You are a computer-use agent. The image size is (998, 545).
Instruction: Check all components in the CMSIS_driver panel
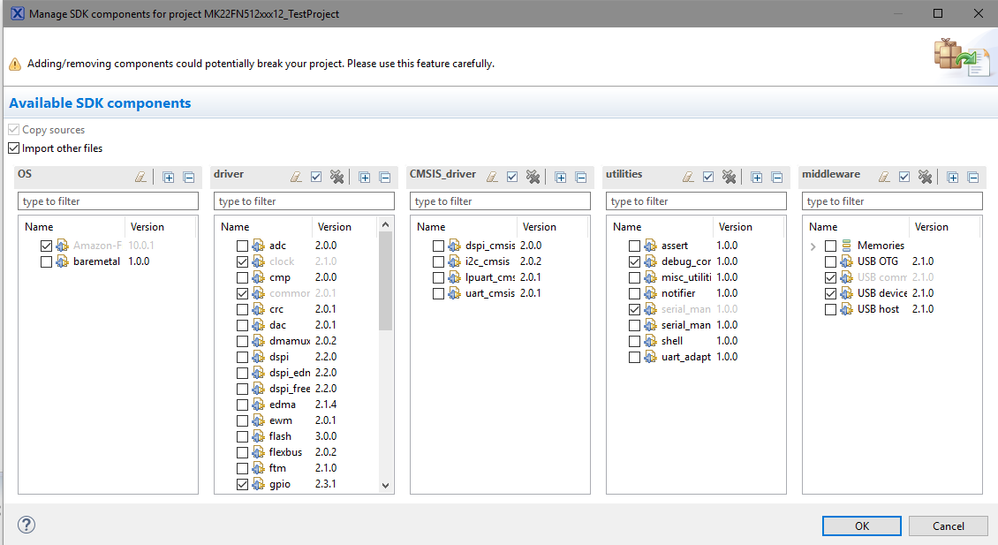click(x=512, y=177)
